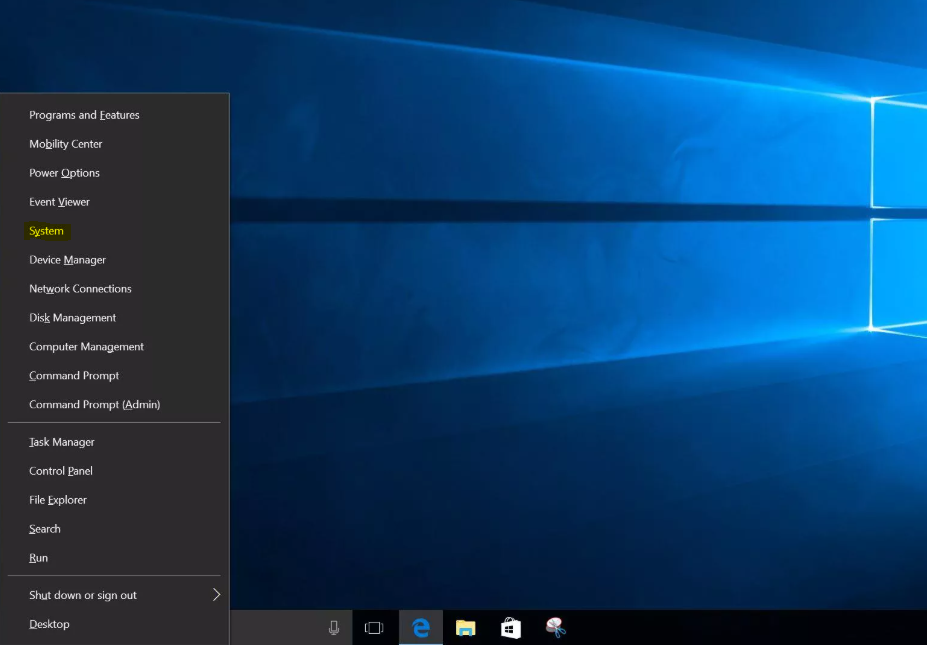Open Task View from the taskbar

click(374, 628)
